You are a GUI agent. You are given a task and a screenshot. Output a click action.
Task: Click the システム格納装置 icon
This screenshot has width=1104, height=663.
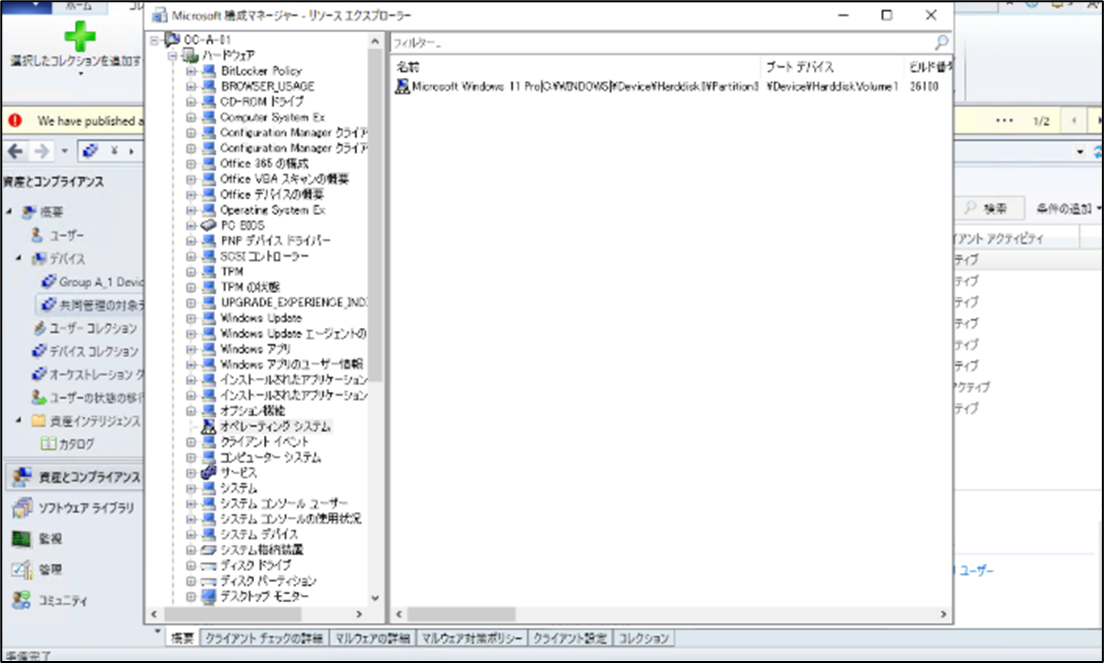tap(208, 550)
